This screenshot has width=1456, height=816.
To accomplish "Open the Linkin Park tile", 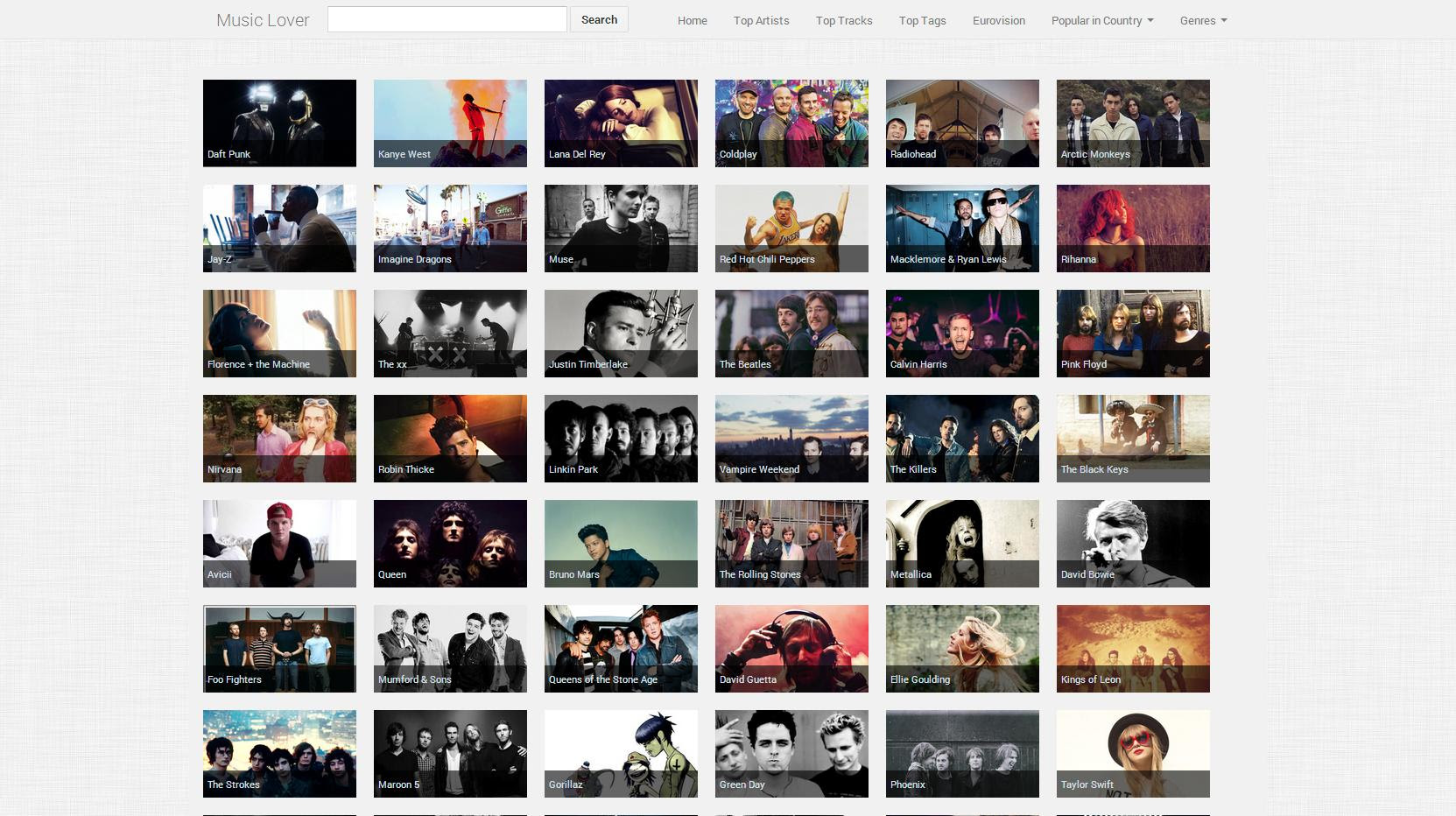I will tap(621, 439).
